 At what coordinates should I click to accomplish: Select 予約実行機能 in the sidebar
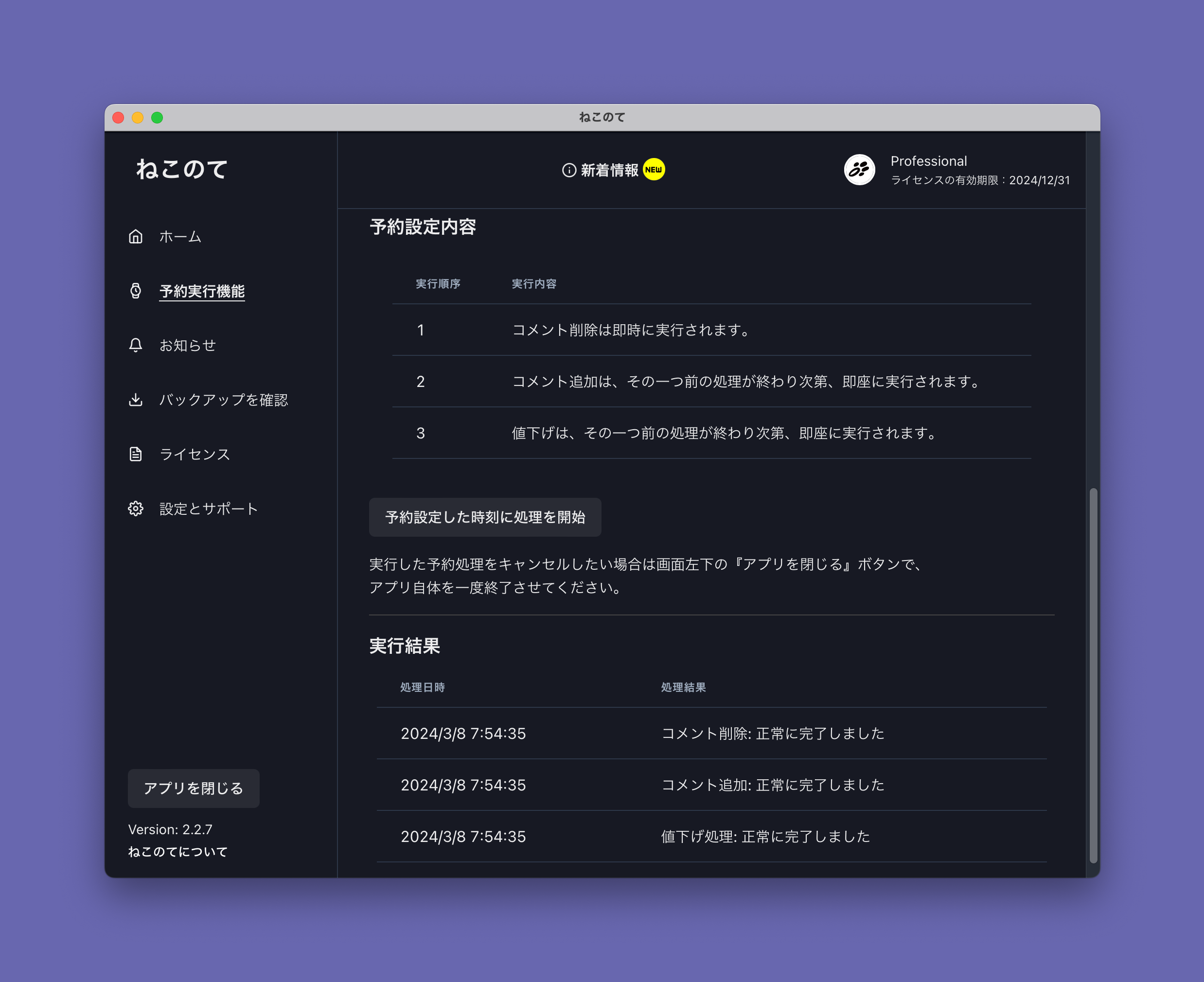[202, 291]
